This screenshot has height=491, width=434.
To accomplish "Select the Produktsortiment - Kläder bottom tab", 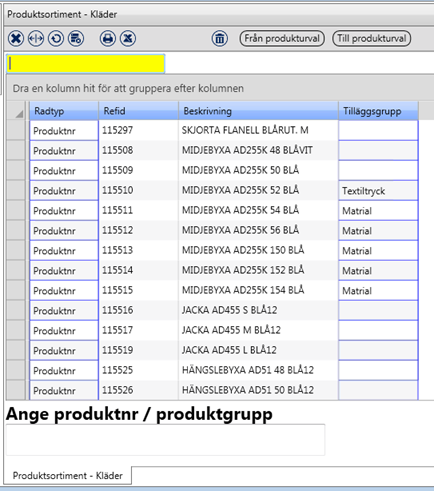I will pos(68,475).
